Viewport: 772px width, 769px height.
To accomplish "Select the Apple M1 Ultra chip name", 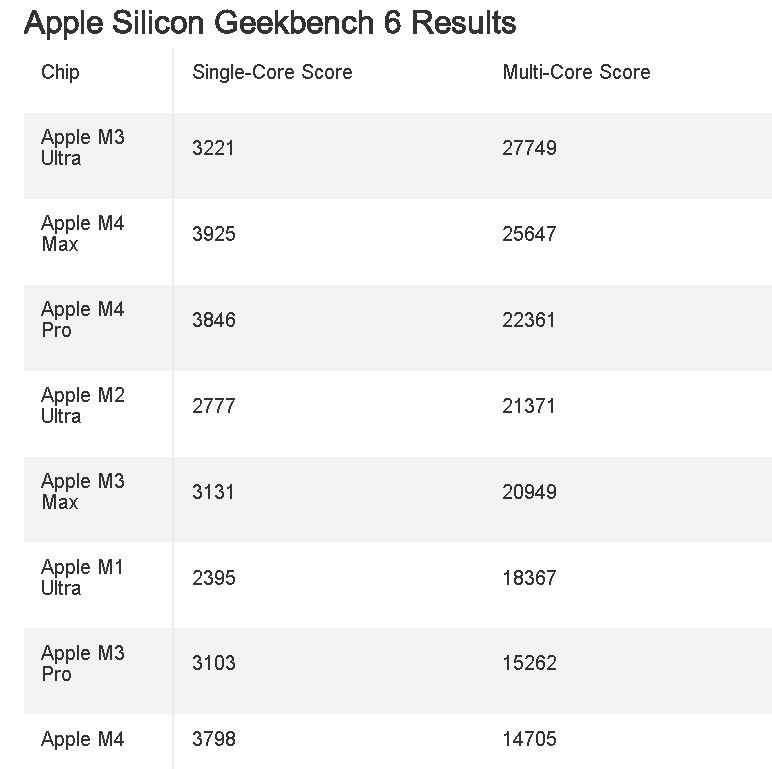I will pos(83,577).
